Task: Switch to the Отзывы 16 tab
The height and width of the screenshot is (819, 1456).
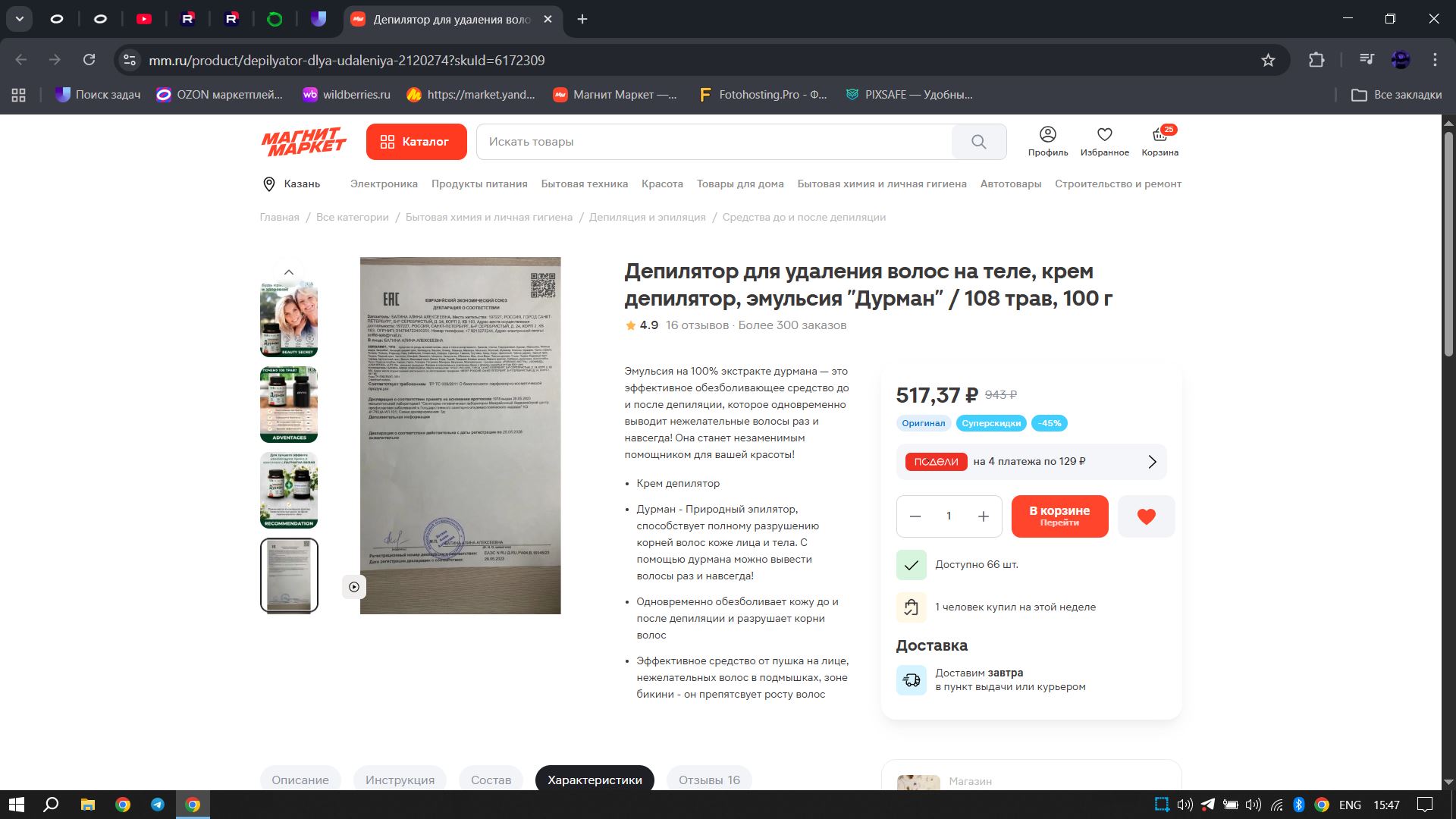Action: pyautogui.click(x=709, y=780)
